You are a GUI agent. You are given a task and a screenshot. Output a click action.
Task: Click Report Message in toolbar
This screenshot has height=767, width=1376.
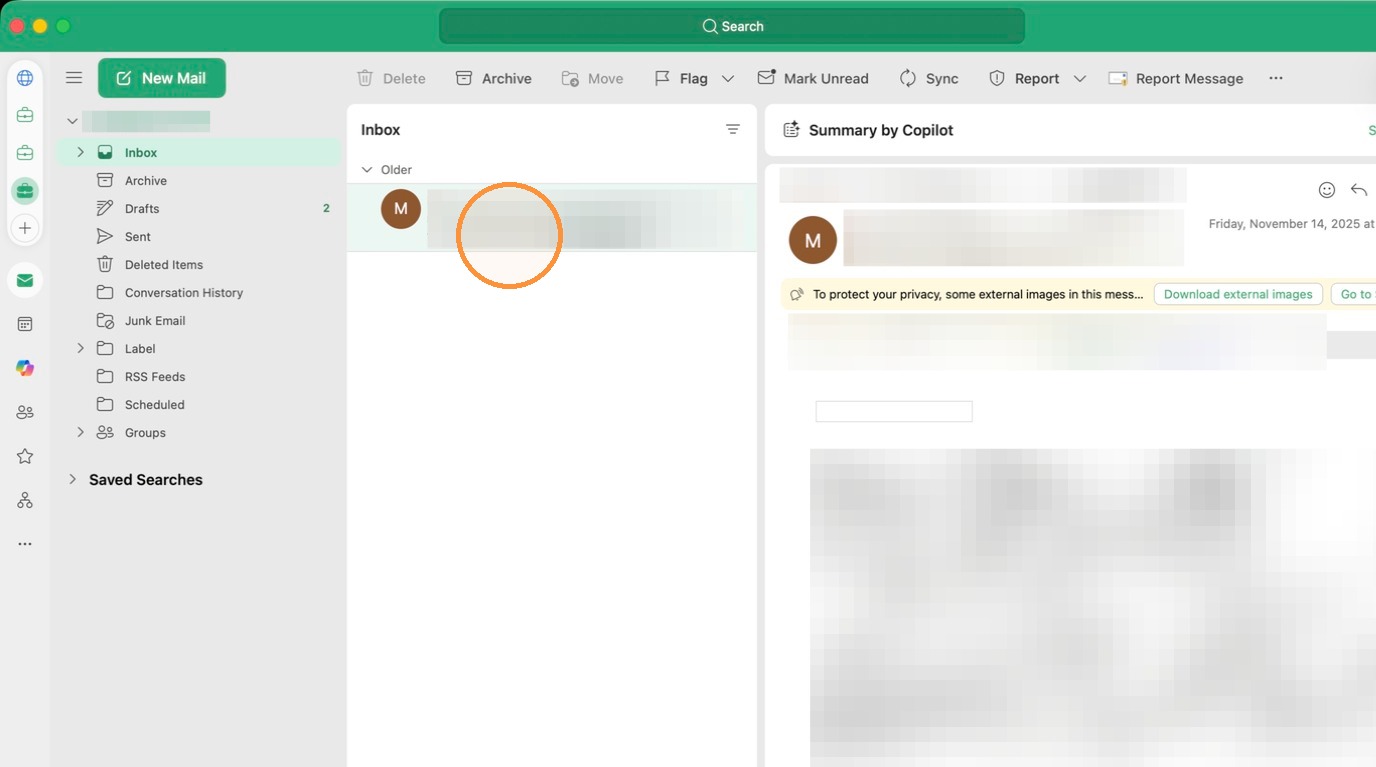pyautogui.click(x=1176, y=78)
